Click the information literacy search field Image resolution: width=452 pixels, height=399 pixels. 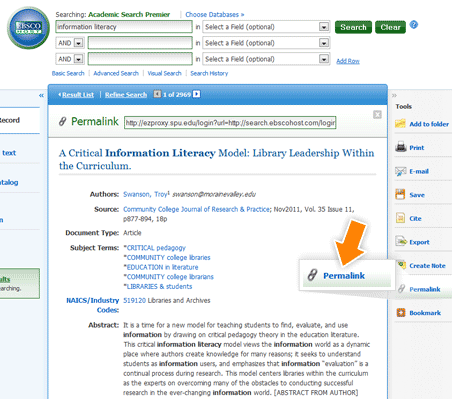[124, 27]
